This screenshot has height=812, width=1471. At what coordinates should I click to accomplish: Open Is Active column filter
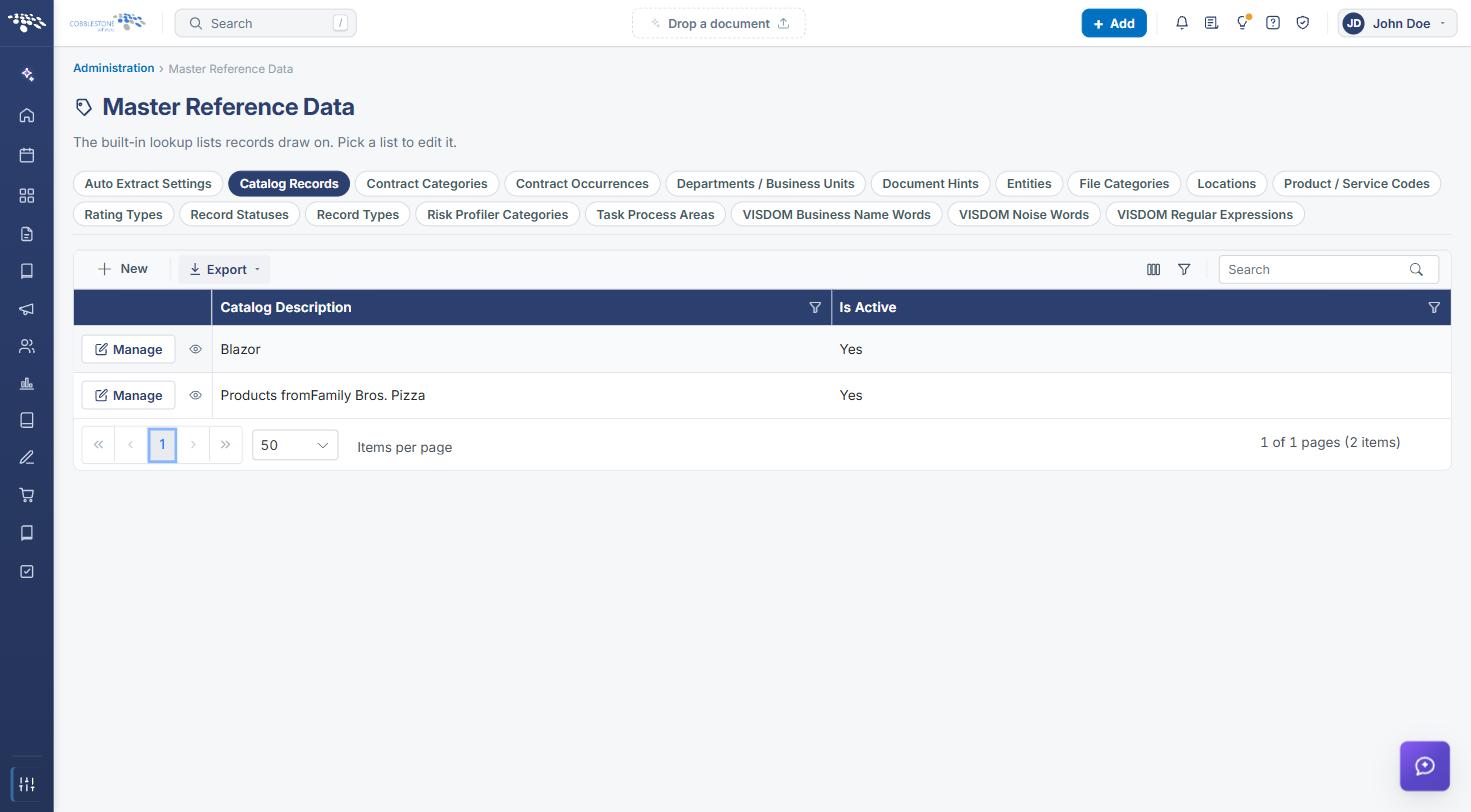click(1434, 308)
